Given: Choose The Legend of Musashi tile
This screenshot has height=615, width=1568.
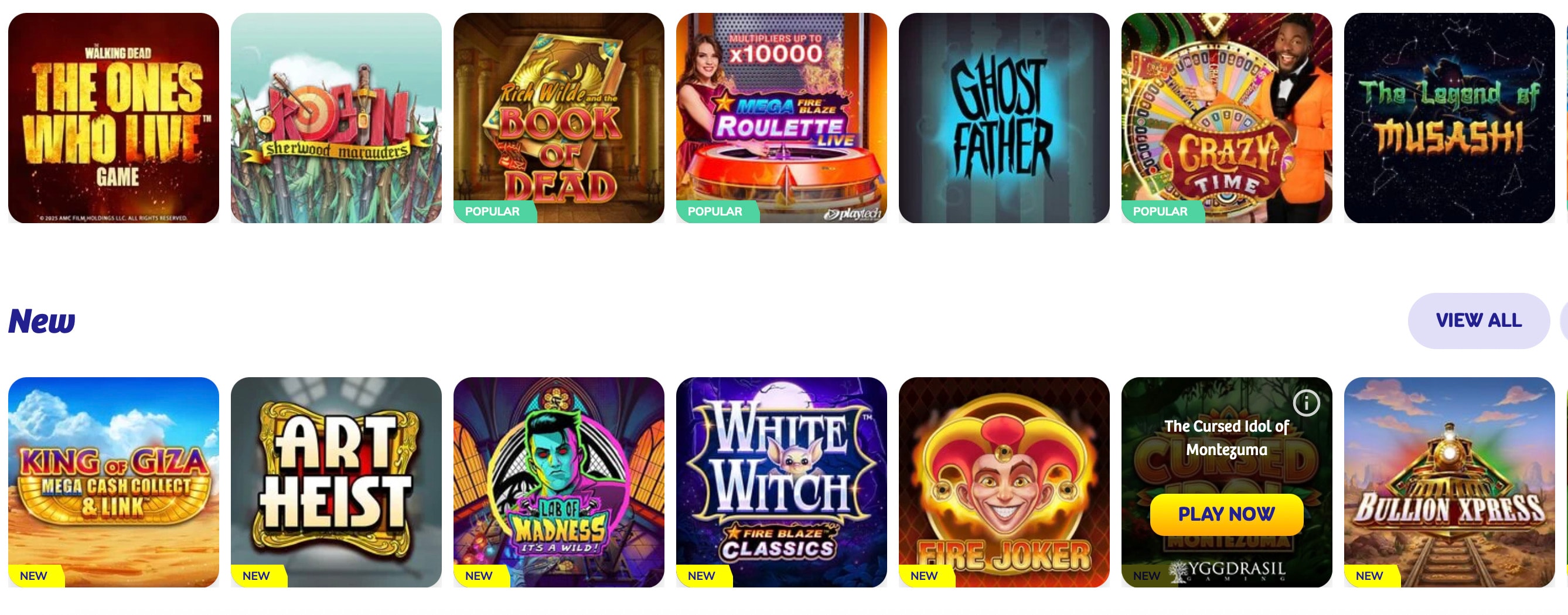Looking at the screenshot, I should pyautogui.click(x=1449, y=118).
